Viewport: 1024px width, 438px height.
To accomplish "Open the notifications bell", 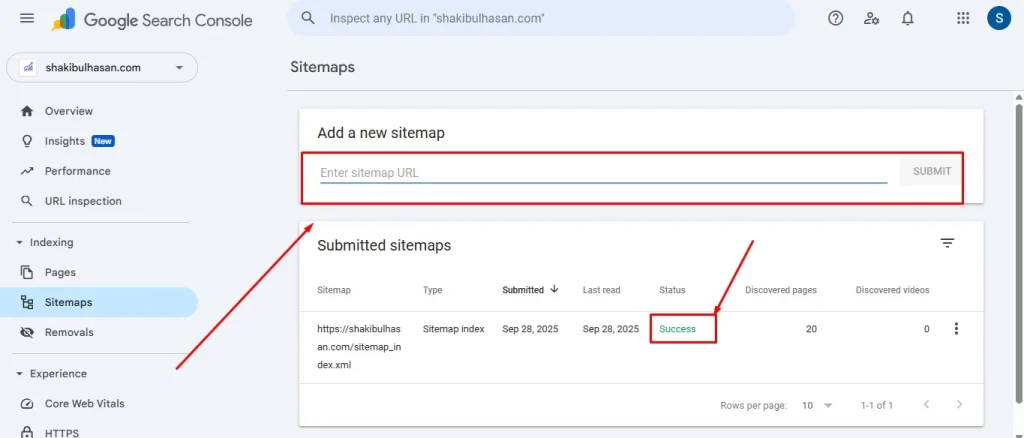I will (x=907, y=18).
